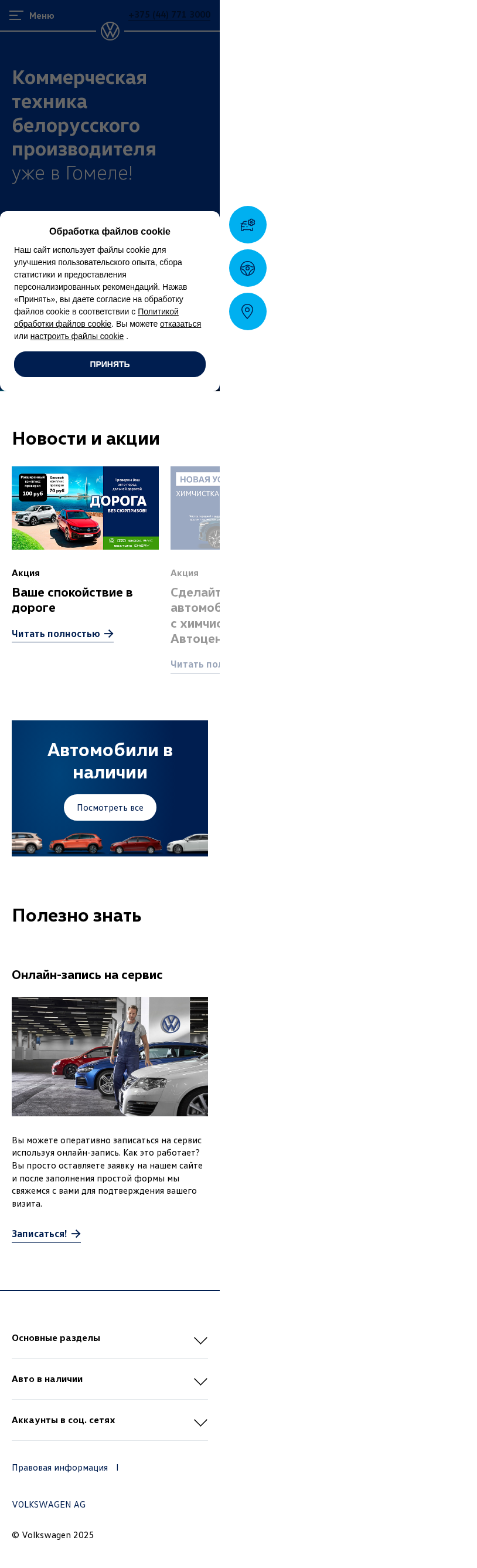Open the map pin location button

pos(248,311)
